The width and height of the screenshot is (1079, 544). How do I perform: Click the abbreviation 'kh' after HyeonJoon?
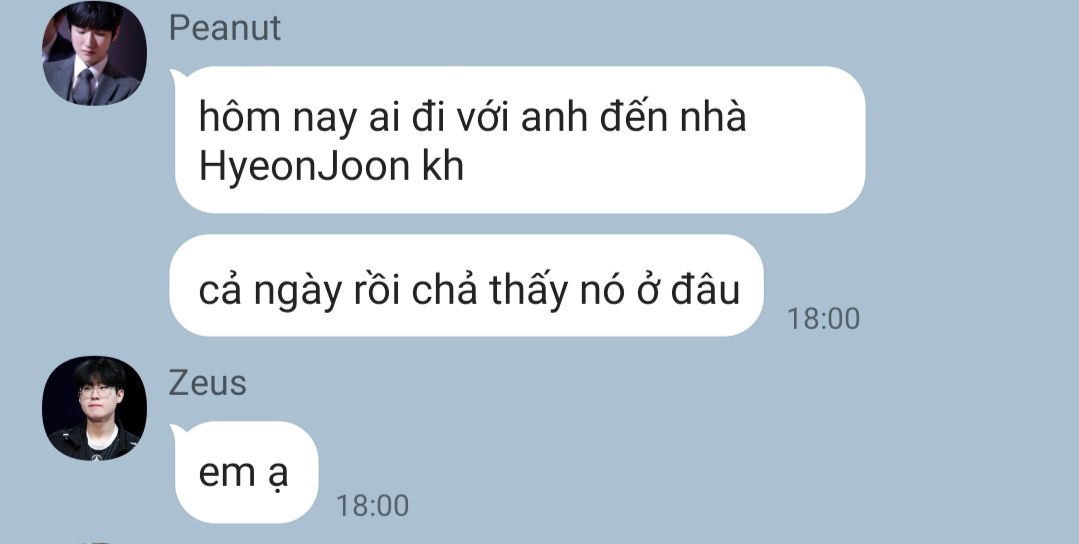(x=442, y=166)
